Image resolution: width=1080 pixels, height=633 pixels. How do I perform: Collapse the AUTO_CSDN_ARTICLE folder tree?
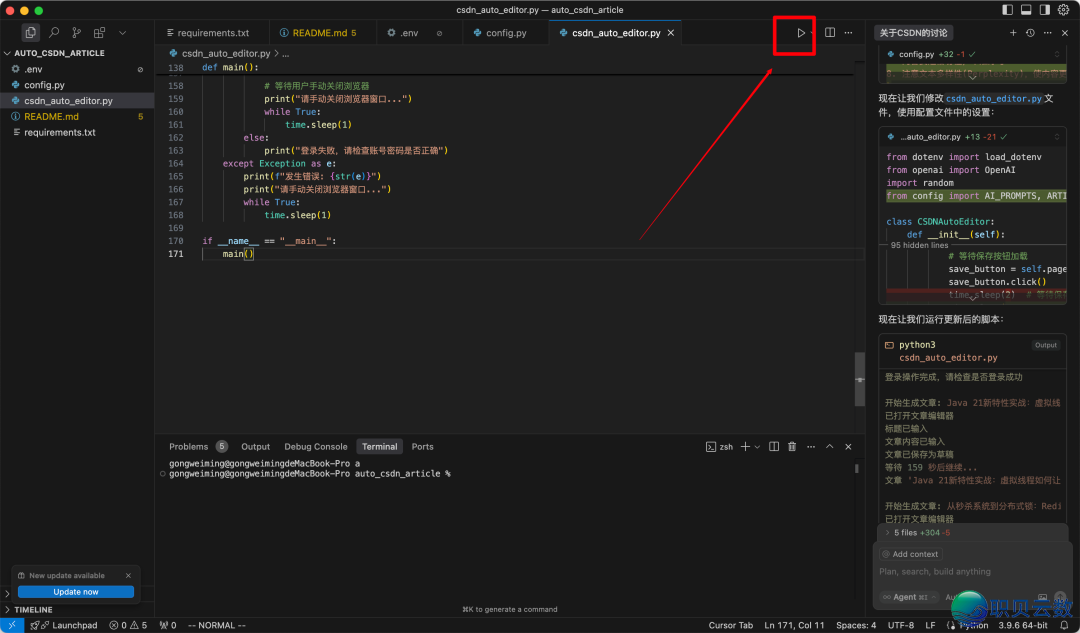[x=58, y=53]
